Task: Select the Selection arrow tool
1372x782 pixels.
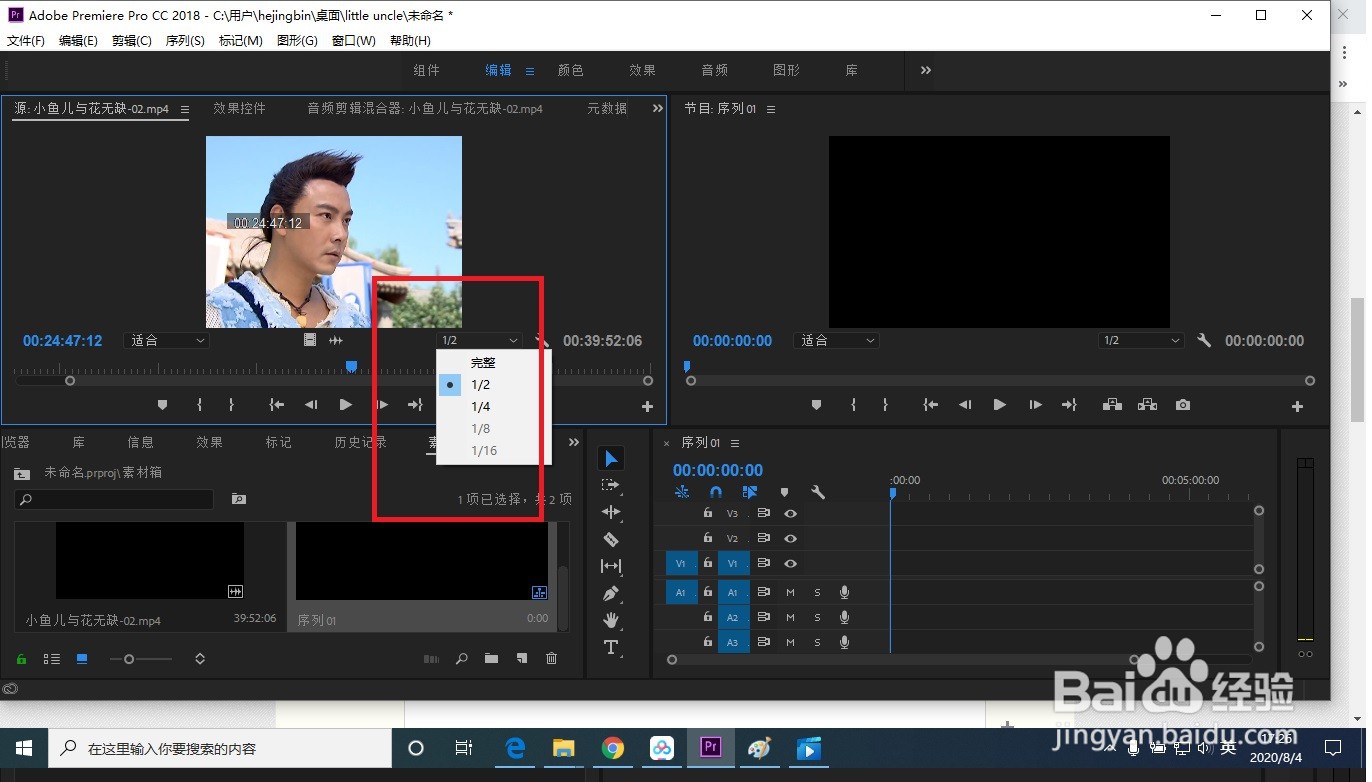Action: (611, 458)
